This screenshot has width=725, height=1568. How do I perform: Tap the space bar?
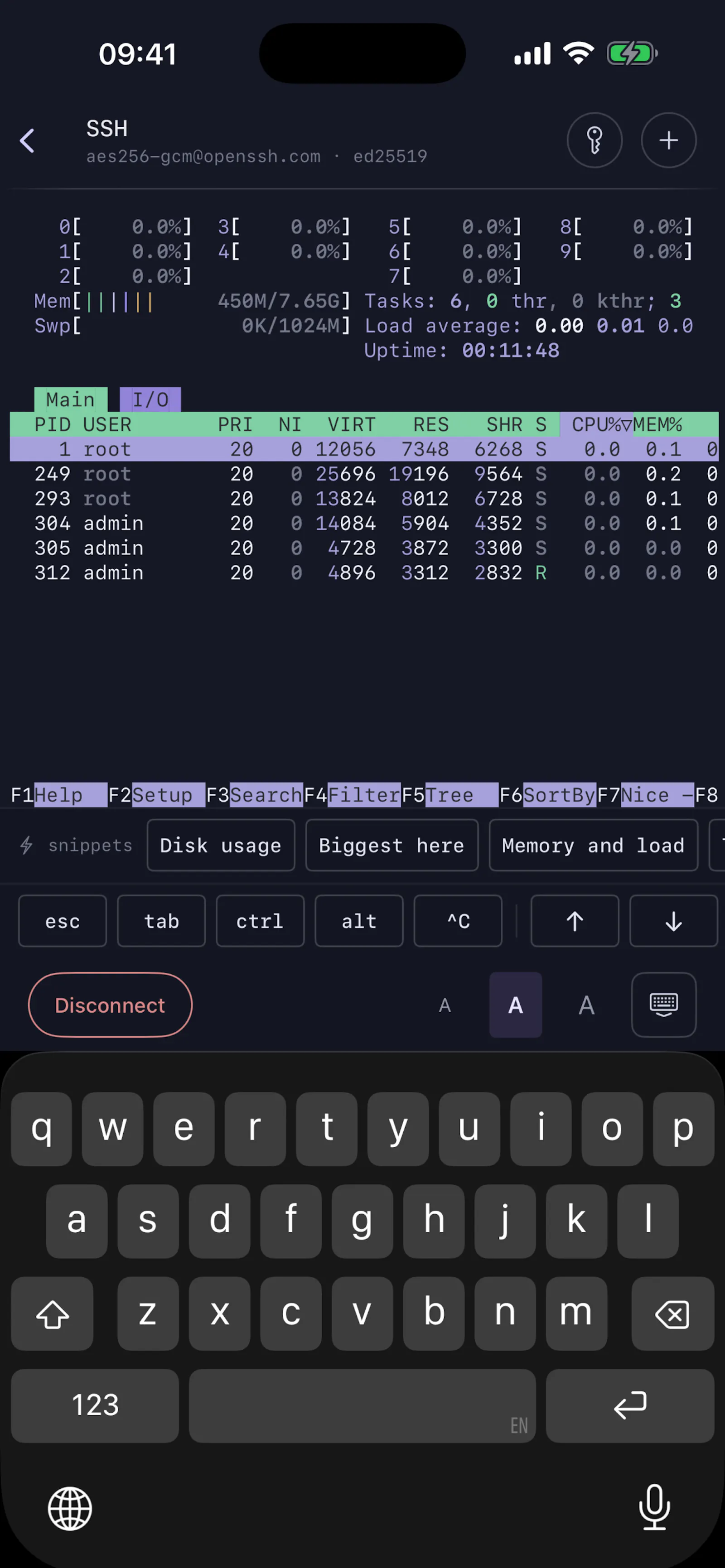pos(362,1405)
